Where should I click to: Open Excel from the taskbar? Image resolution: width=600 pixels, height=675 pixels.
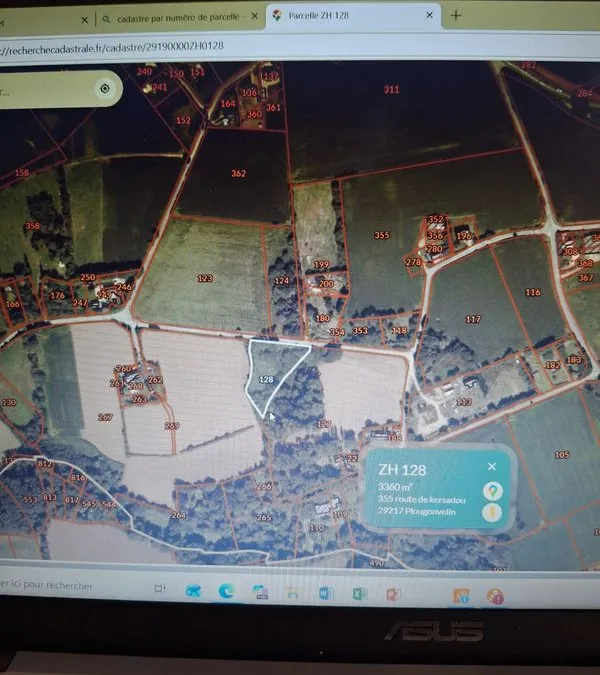click(360, 594)
